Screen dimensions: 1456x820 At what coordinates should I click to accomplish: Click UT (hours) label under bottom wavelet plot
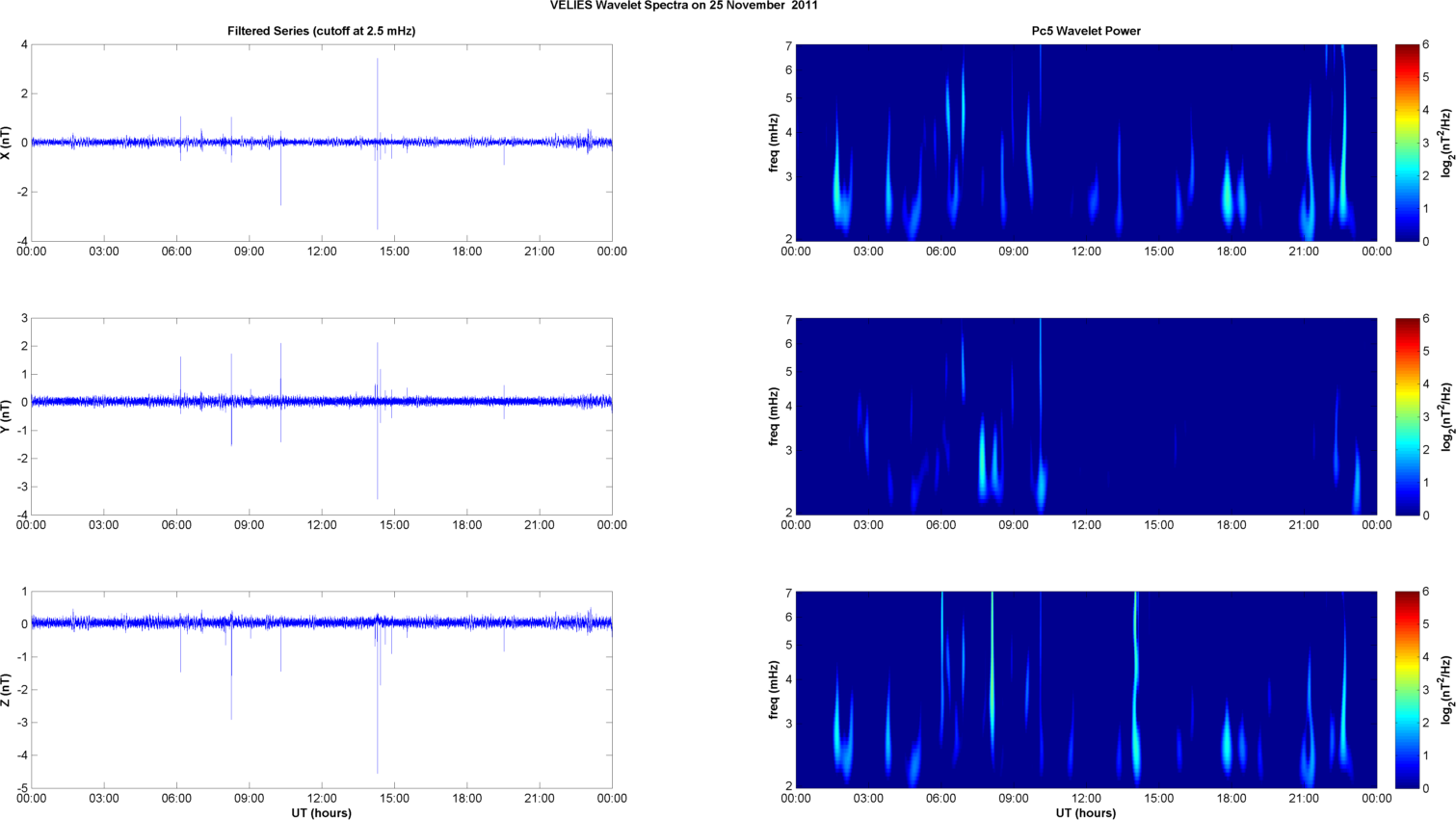coord(1085,813)
